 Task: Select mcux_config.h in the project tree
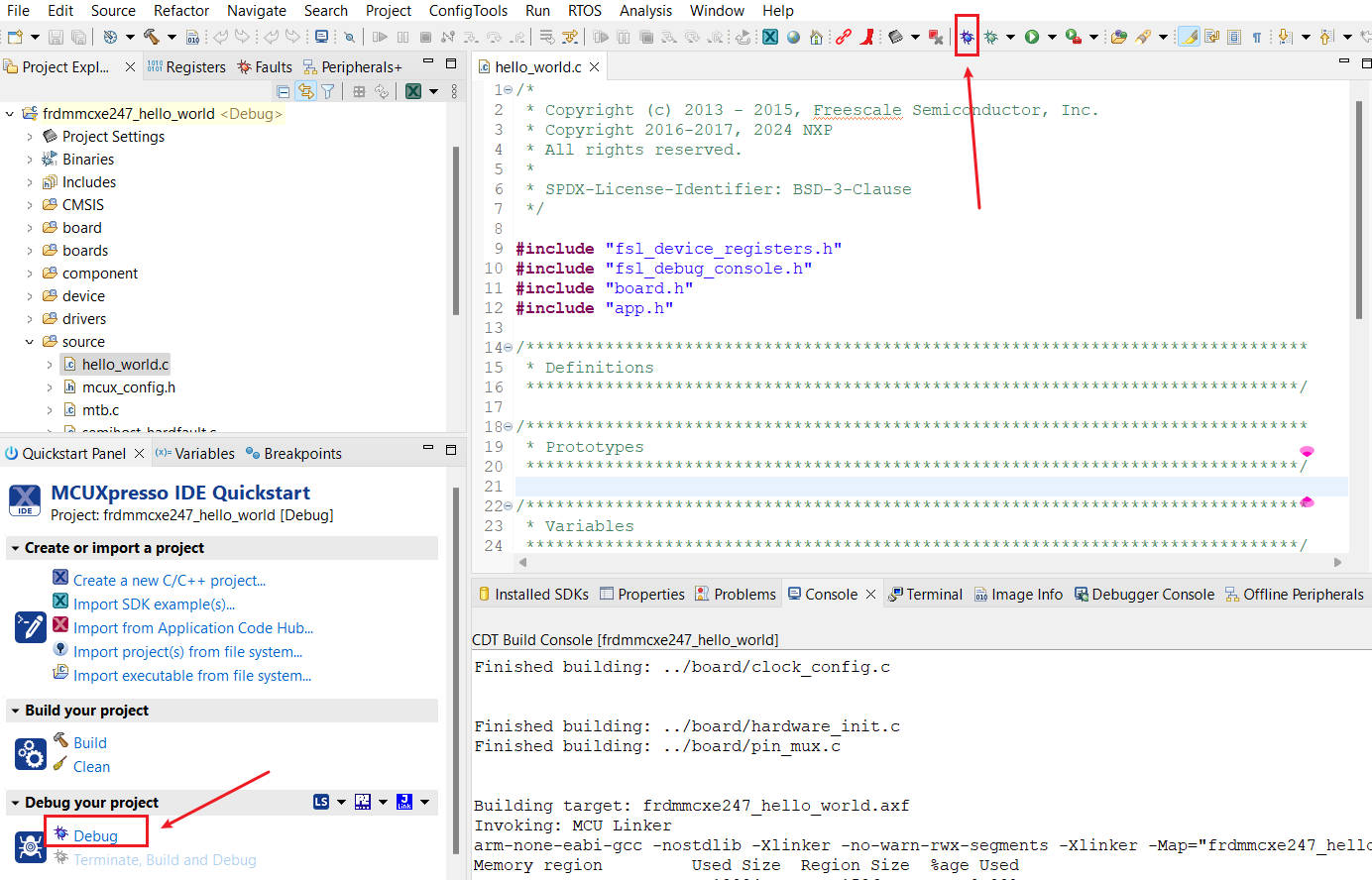[128, 387]
